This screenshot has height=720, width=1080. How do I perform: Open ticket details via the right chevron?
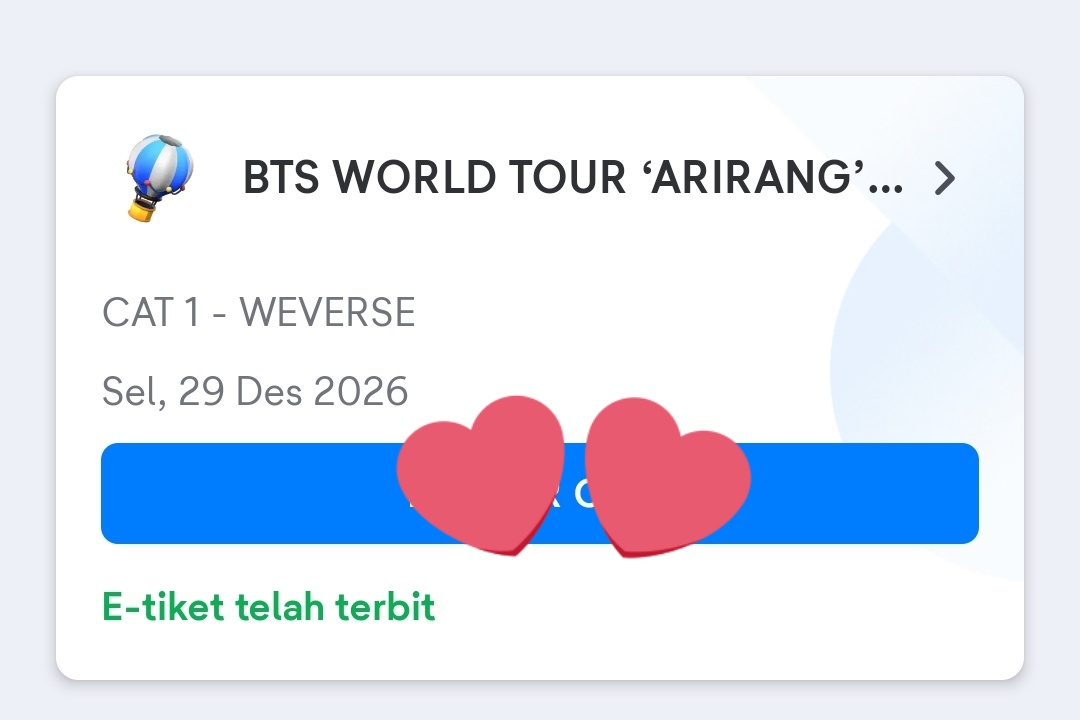click(945, 178)
